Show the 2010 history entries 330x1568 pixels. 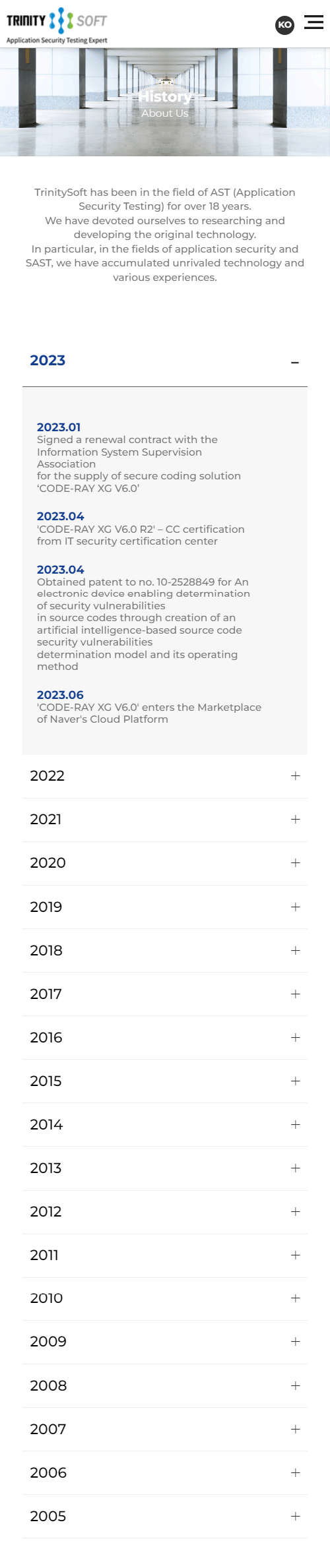tap(165, 1298)
